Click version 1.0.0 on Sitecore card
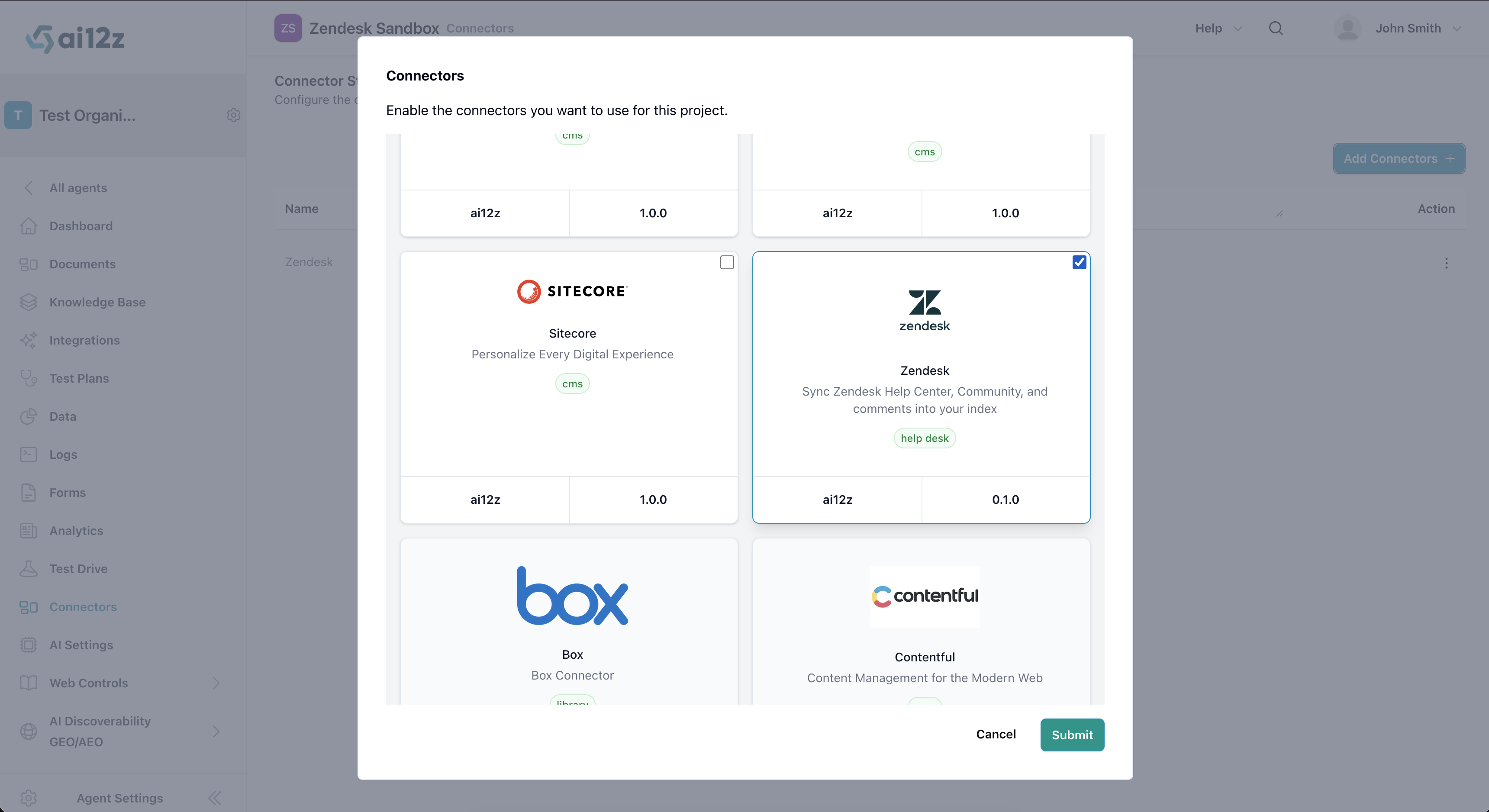This screenshot has width=1489, height=812. click(653, 499)
